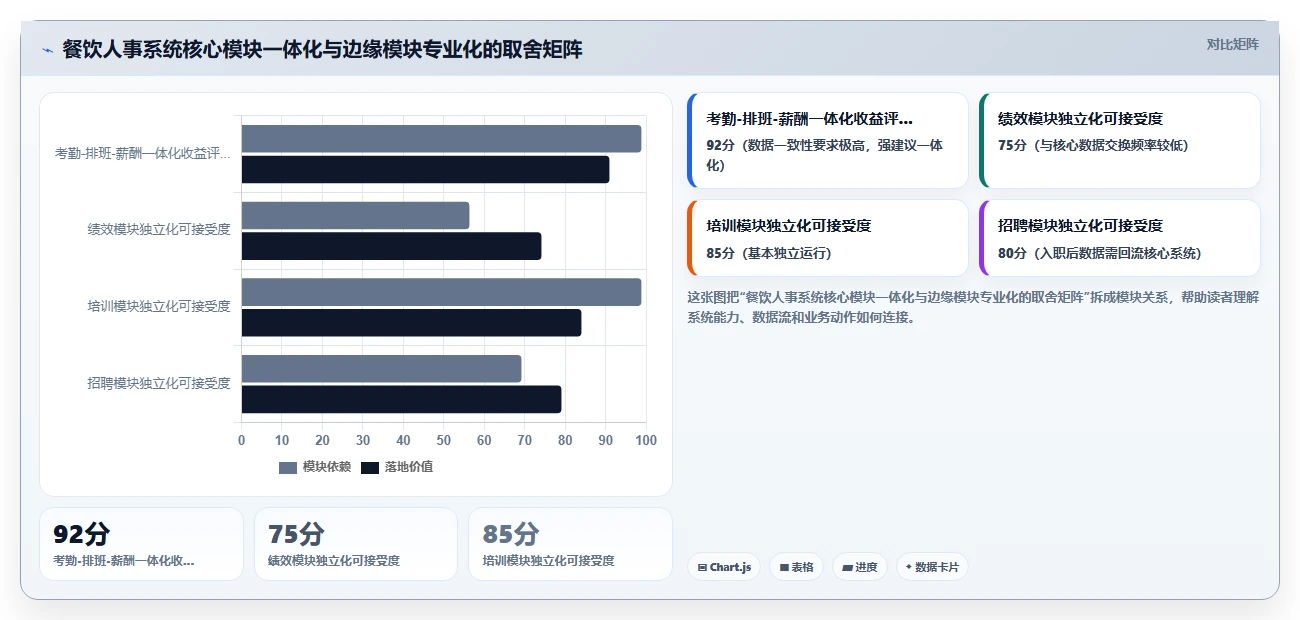Click the 对比矩阵 label in the header

tap(1232, 44)
